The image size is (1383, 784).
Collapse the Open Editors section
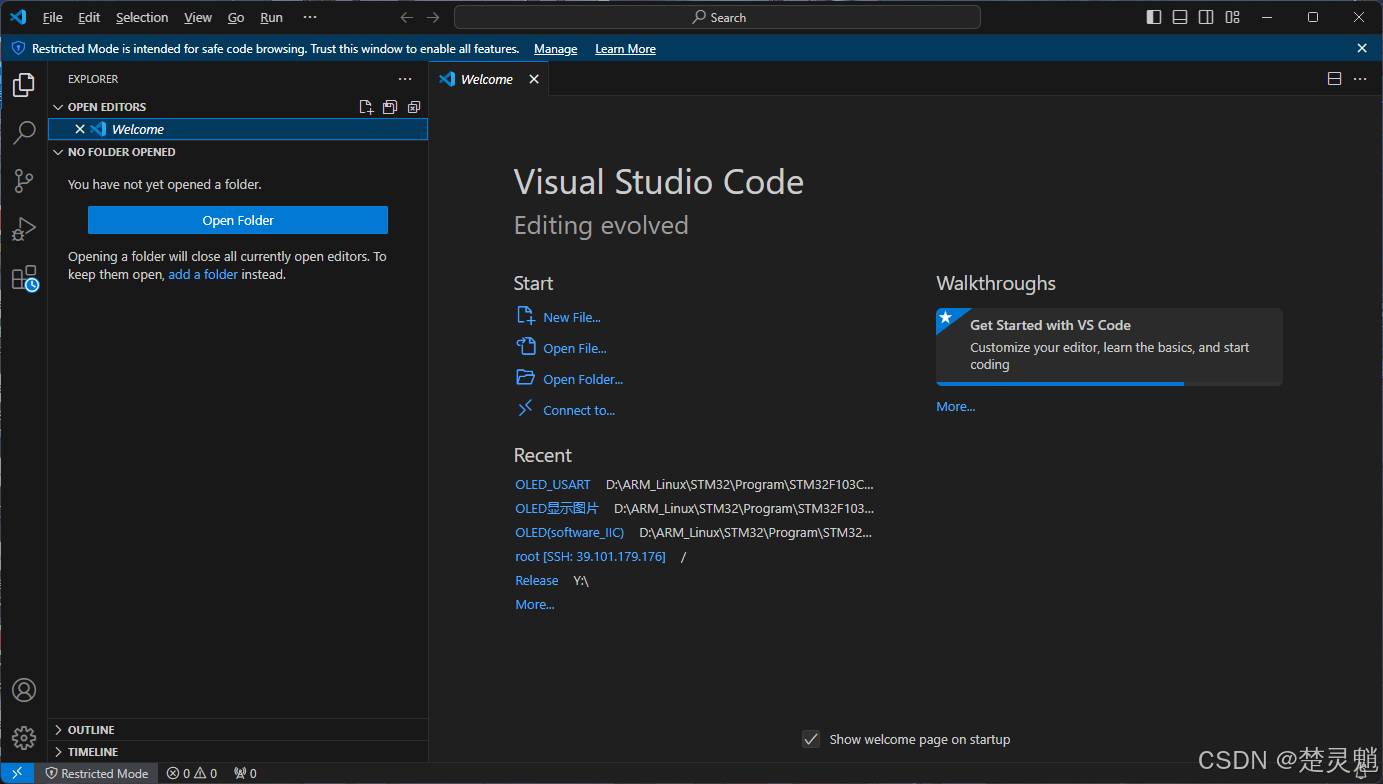(57, 107)
